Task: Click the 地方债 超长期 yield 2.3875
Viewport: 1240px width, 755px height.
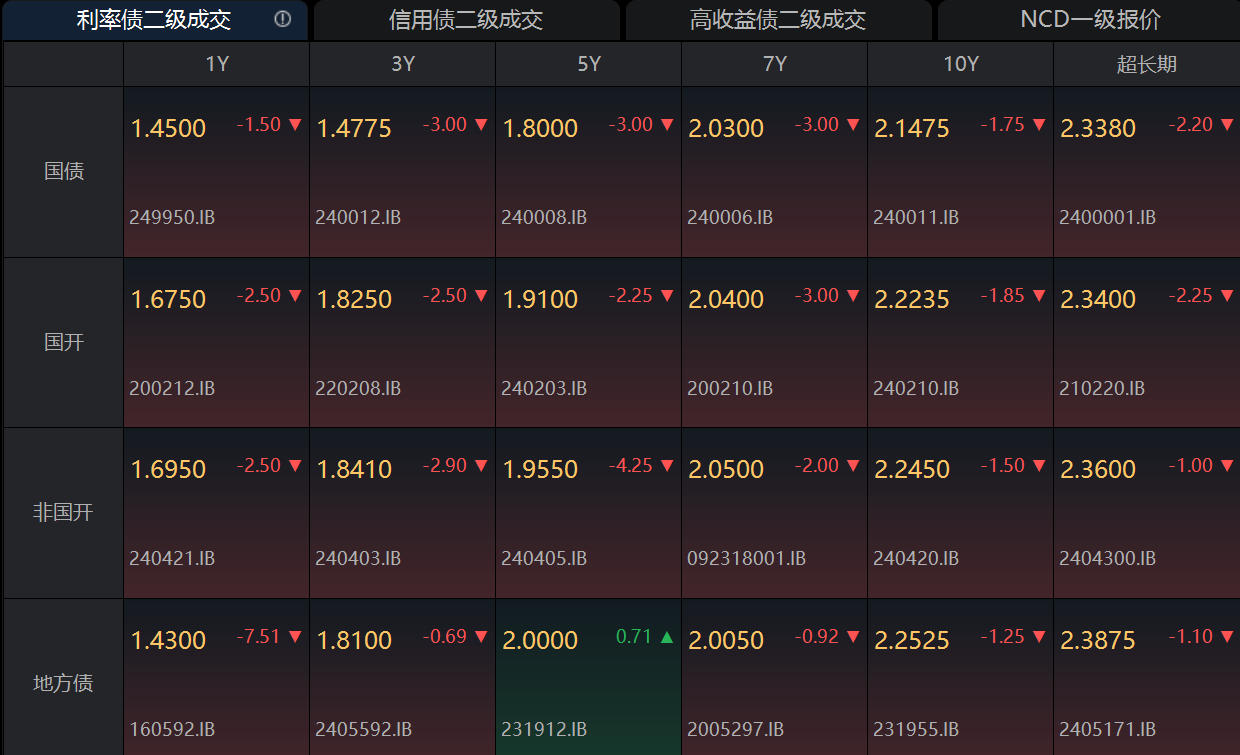Action: pyautogui.click(x=1098, y=640)
